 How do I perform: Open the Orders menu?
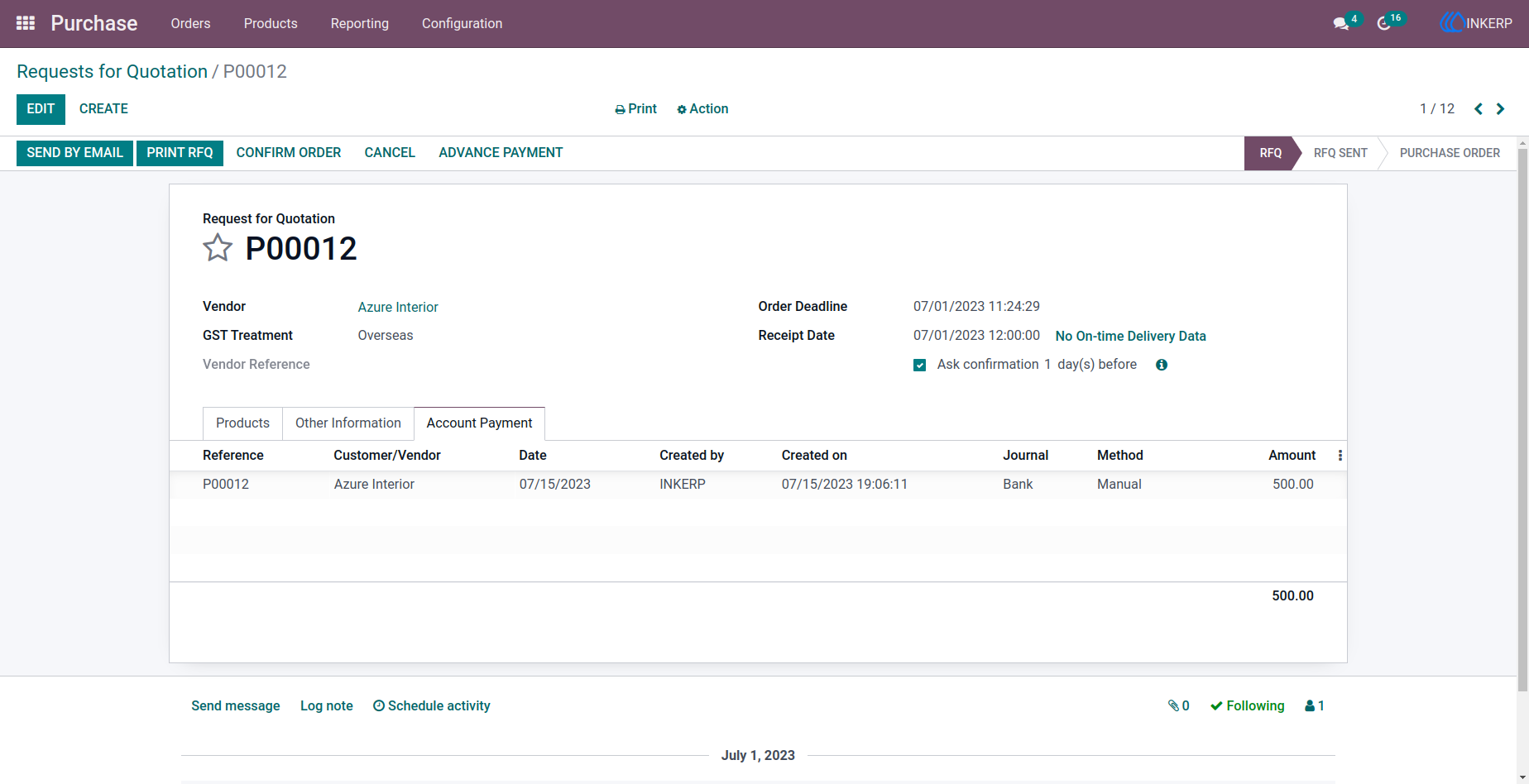[x=190, y=23]
